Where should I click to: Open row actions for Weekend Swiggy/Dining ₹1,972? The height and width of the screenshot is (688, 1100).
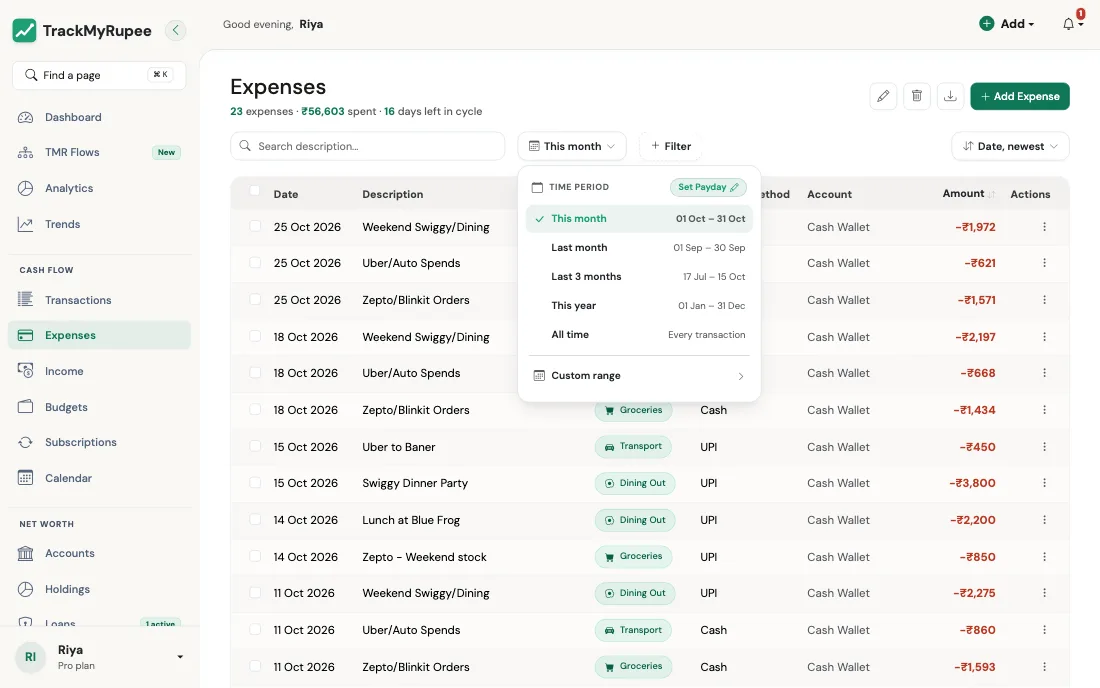tap(1045, 227)
